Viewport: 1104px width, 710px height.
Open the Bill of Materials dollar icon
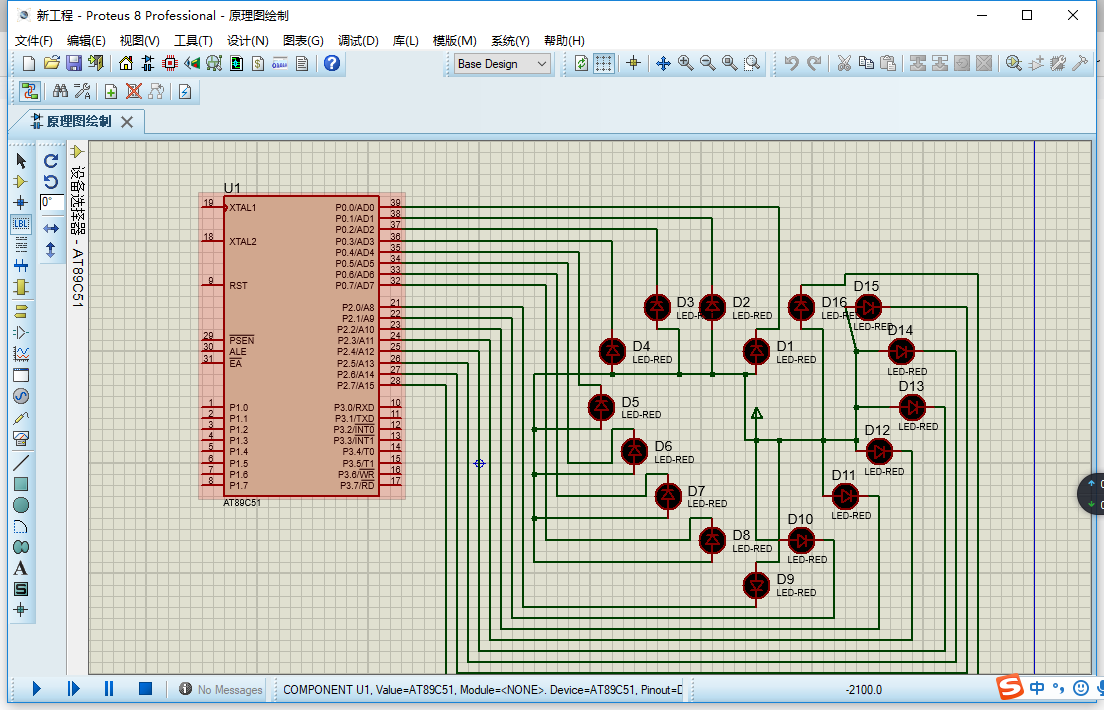pyautogui.click(x=258, y=63)
